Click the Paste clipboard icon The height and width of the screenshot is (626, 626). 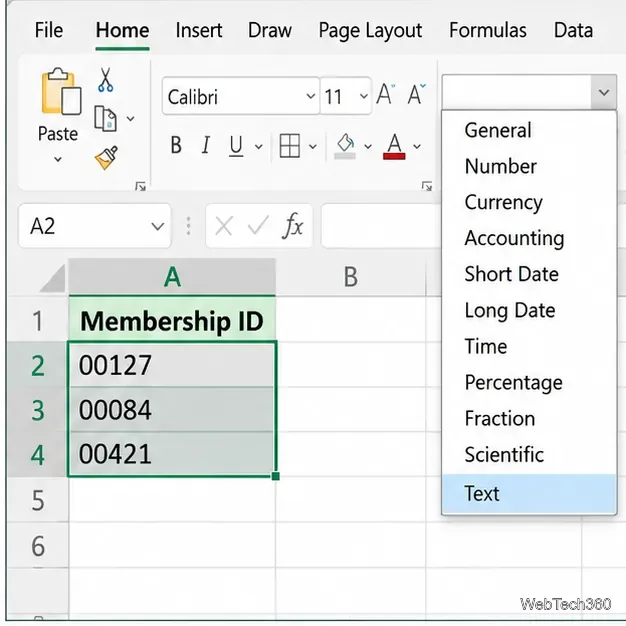pyautogui.click(x=61, y=91)
